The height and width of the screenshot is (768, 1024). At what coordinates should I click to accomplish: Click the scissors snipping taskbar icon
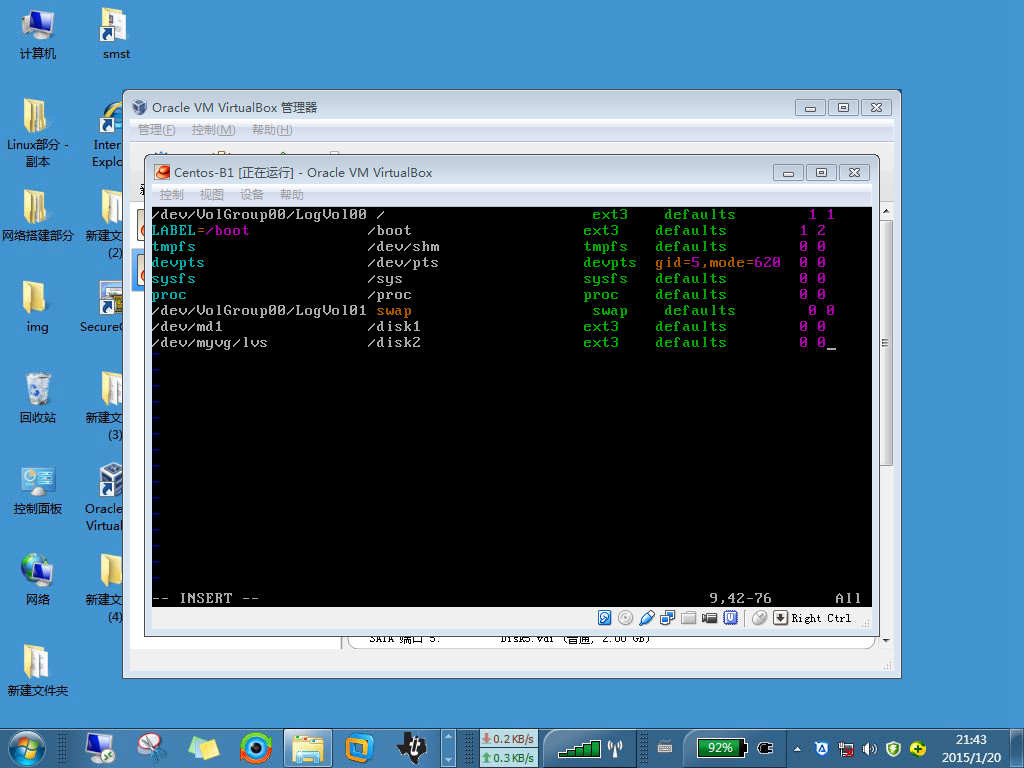pyautogui.click(x=151, y=748)
